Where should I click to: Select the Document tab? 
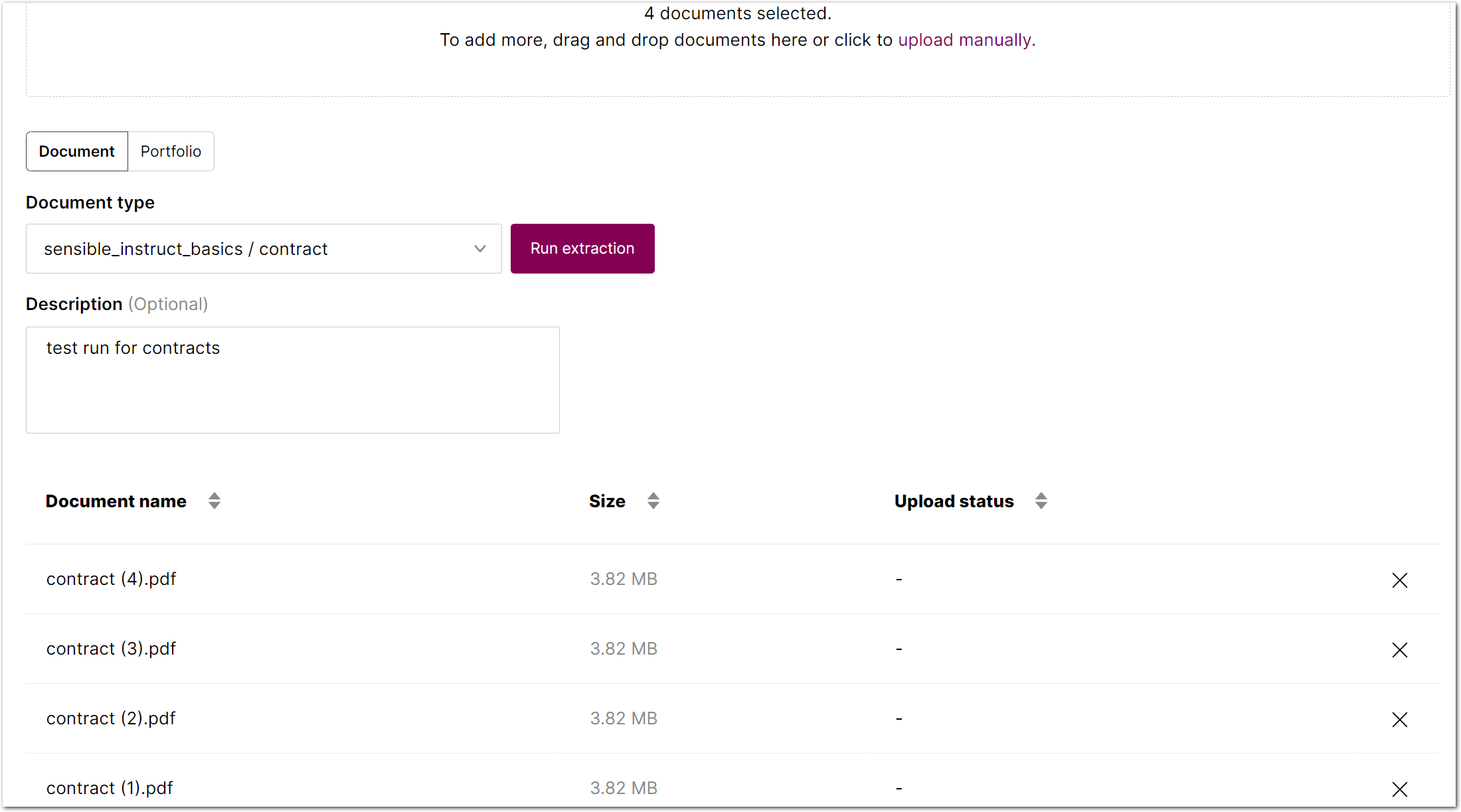(76, 151)
